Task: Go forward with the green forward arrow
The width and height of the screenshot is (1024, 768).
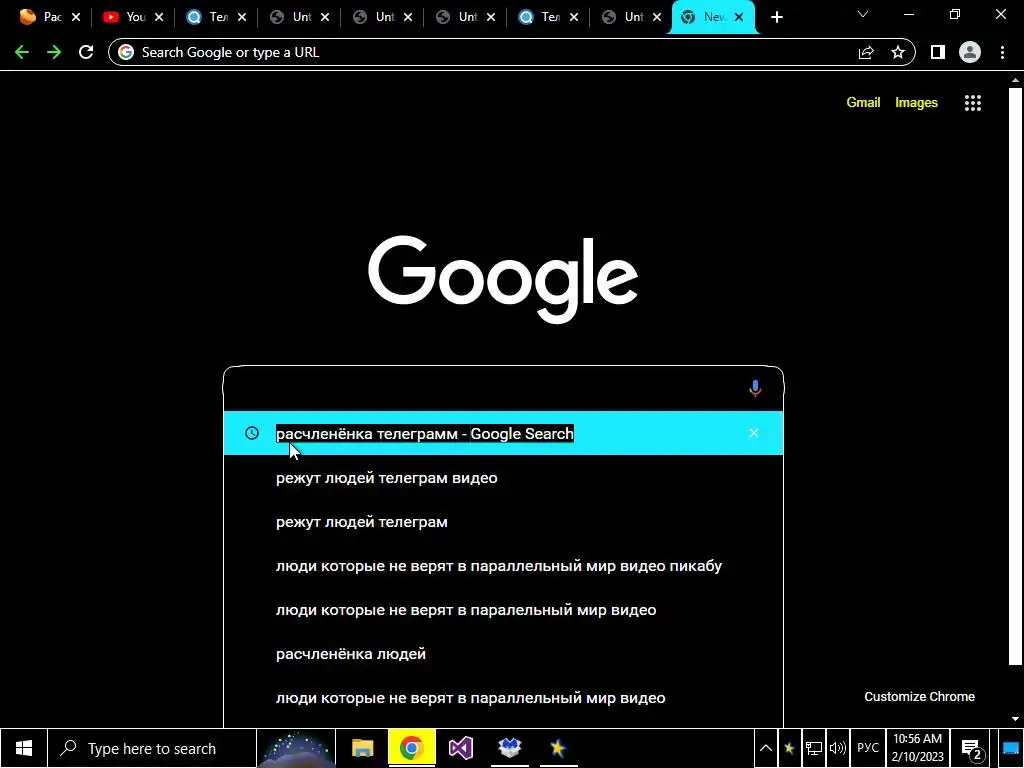Action: [54, 52]
